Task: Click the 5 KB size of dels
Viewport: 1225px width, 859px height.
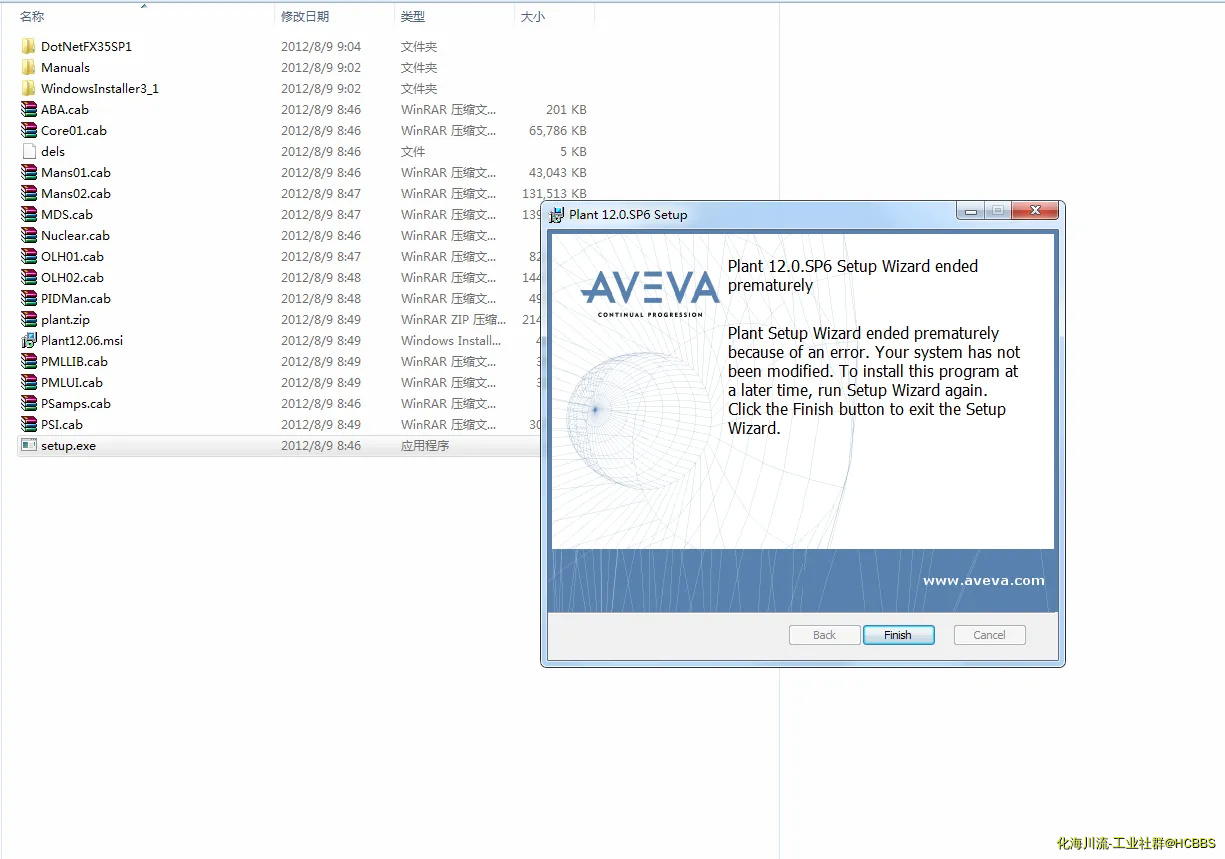Action: pyautogui.click(x=573, y=151)
